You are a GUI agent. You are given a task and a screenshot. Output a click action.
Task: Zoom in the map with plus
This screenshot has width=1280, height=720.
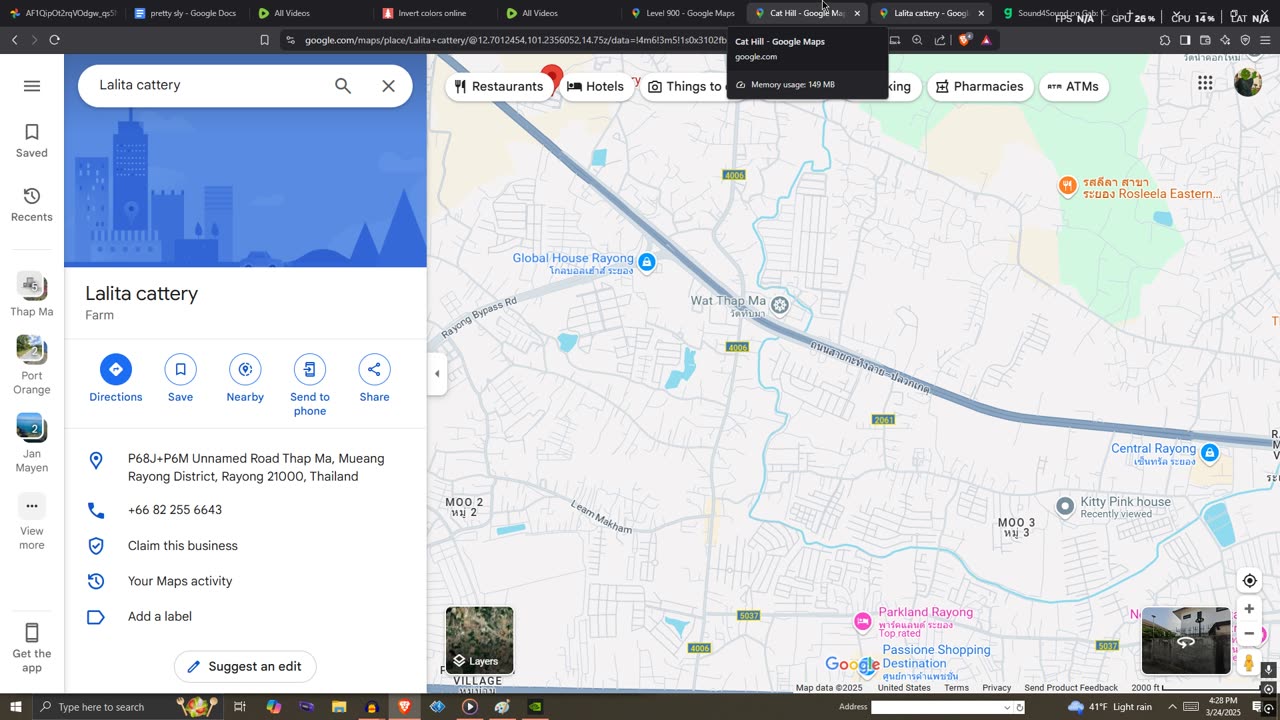[x=1249, y=609]
